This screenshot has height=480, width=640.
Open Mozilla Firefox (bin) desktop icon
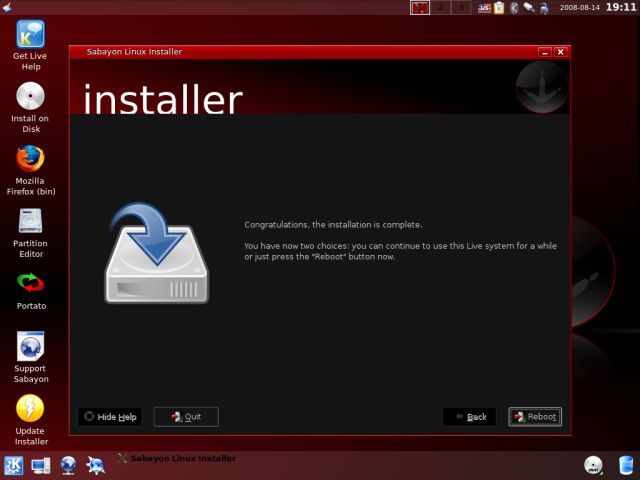(x=30, y=159)
